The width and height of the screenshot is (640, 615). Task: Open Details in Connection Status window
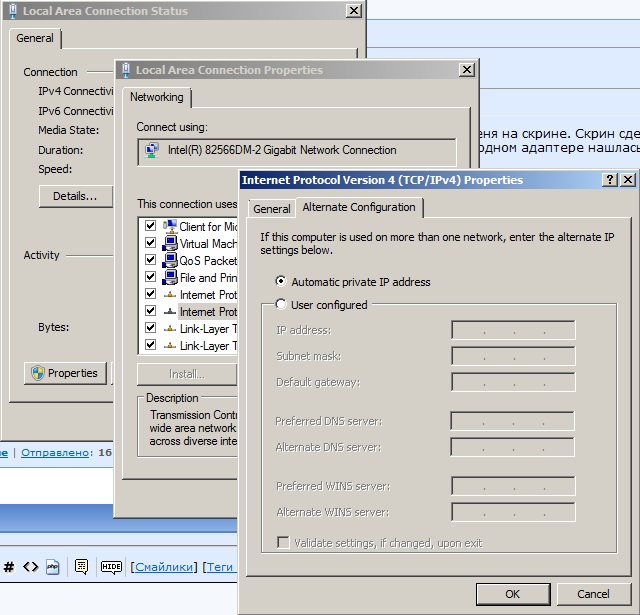pyautogui.click(x=75, y=196)
